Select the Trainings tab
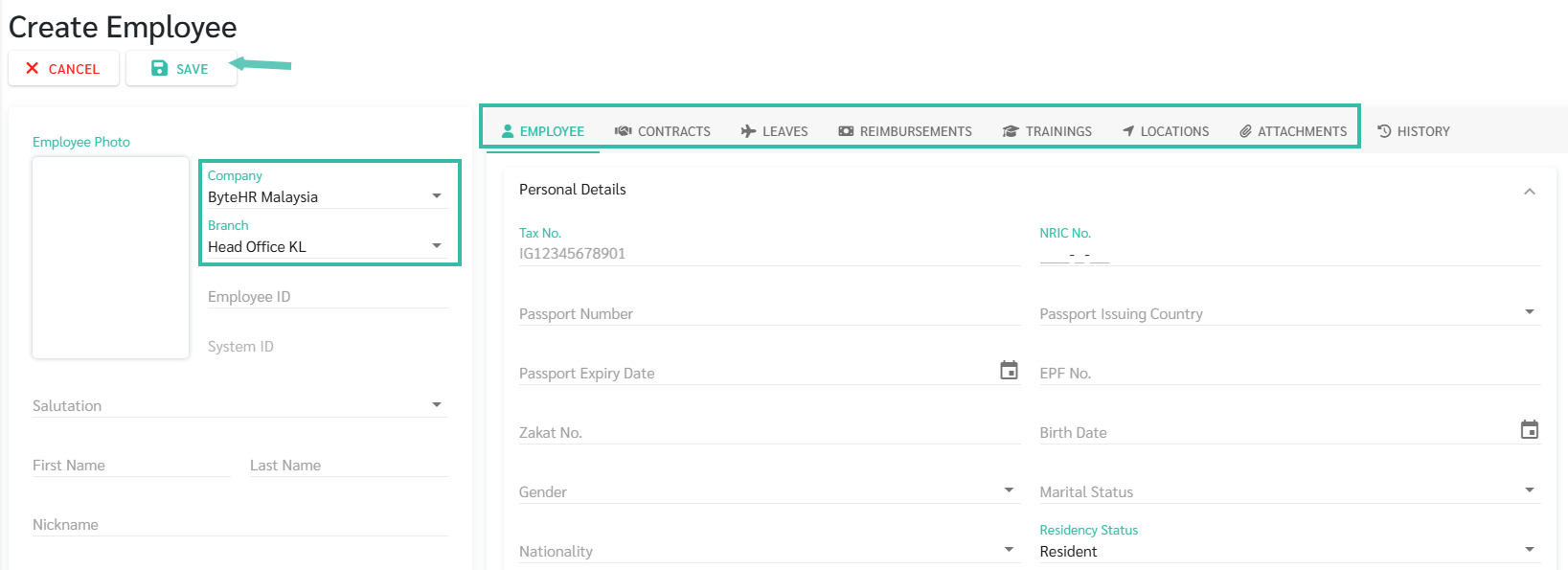1568x570 pixels. (1047, 131)
